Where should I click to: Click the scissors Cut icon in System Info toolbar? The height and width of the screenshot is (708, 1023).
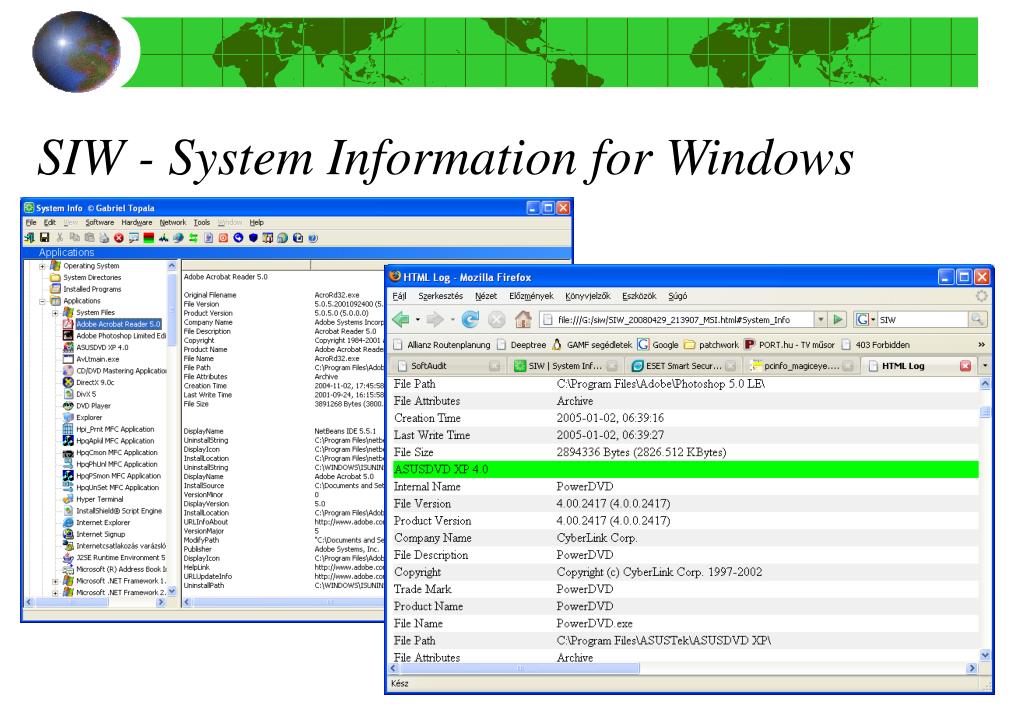[59, 238]
